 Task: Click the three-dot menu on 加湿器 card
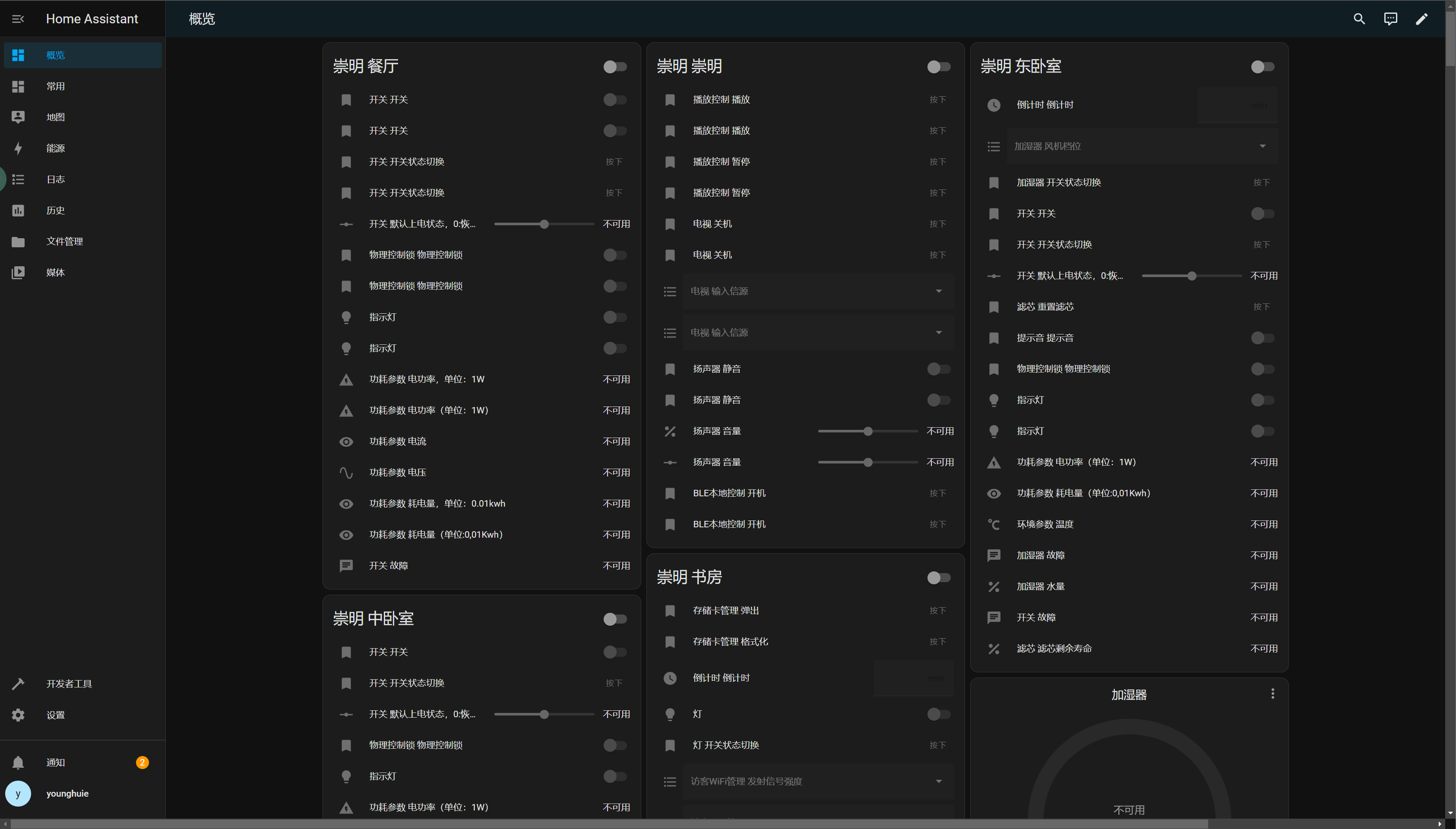click(1272, 693)
